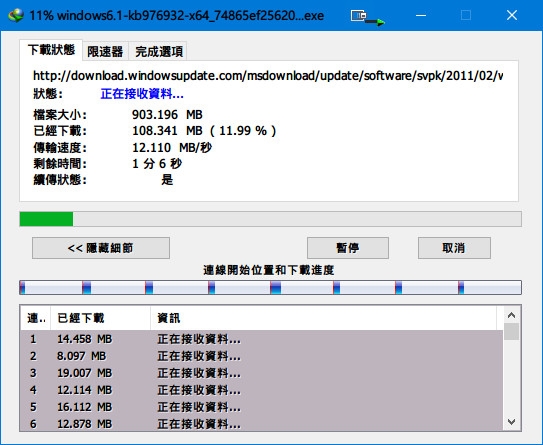543x445 pixels.
Task: Click the green download progress bar
Action: pyautogui.click(x=270, y=219)
